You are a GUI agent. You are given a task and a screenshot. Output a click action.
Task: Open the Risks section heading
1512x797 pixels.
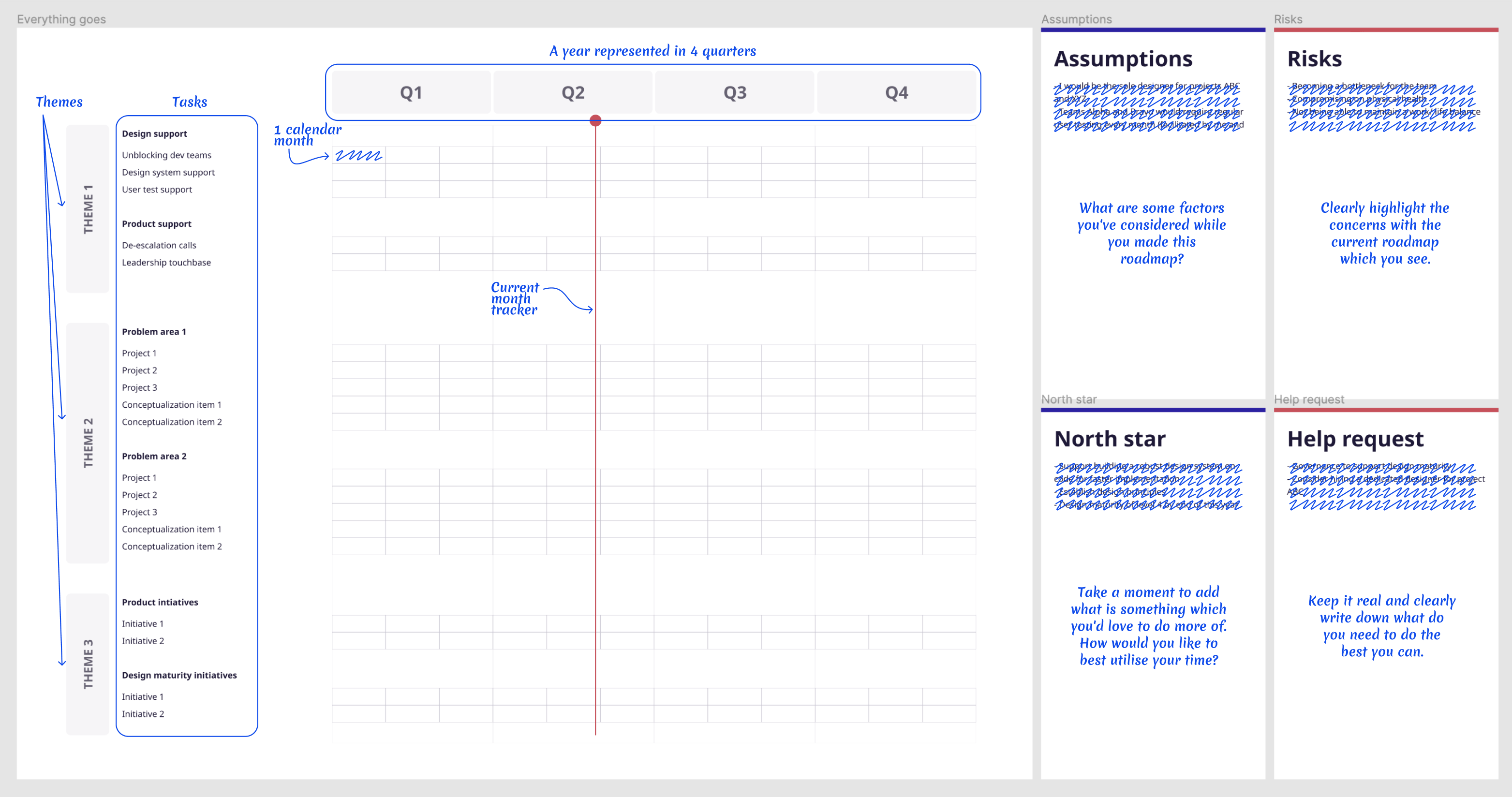point(1315,59)
